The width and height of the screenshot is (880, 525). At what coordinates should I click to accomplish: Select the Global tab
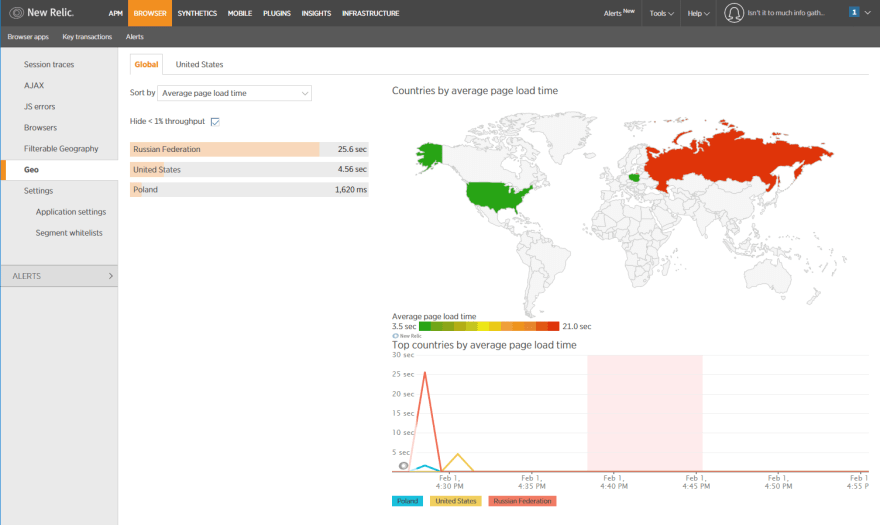click(146, 64)
